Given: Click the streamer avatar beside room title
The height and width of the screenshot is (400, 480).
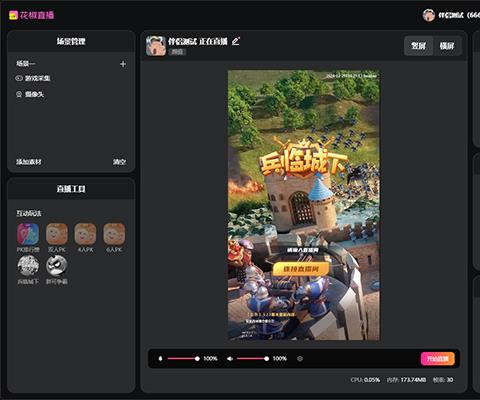Looking at the screenshot, I should coord(156,46).
